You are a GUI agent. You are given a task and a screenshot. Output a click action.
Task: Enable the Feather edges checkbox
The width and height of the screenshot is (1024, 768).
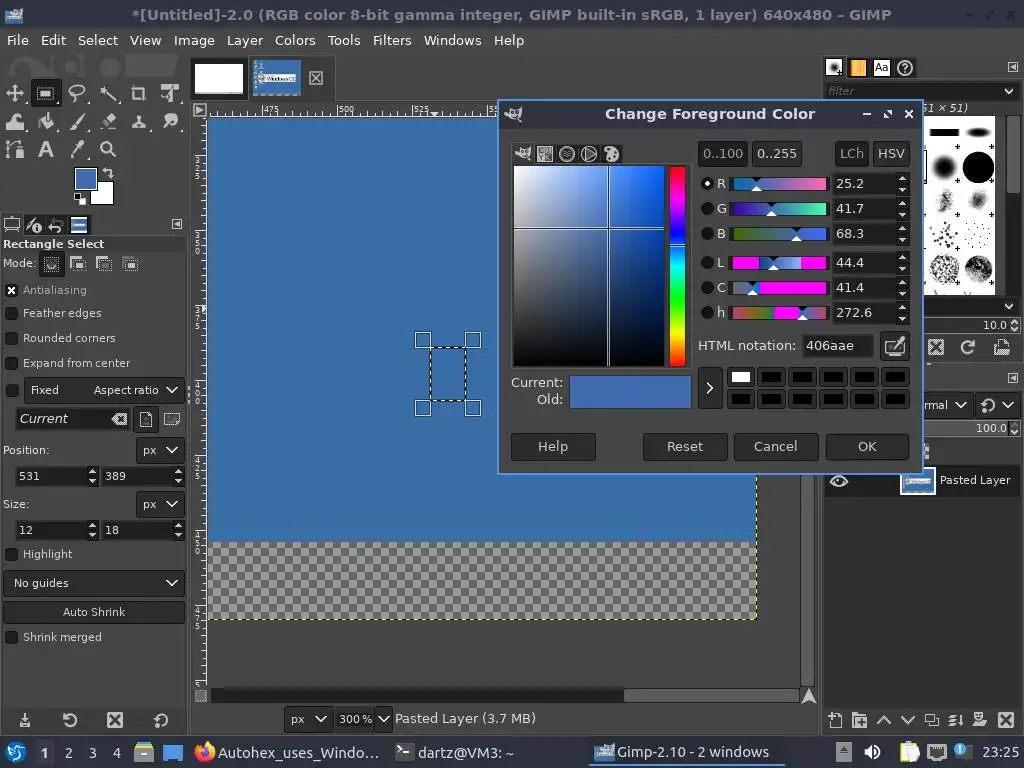tap(12, 313)
